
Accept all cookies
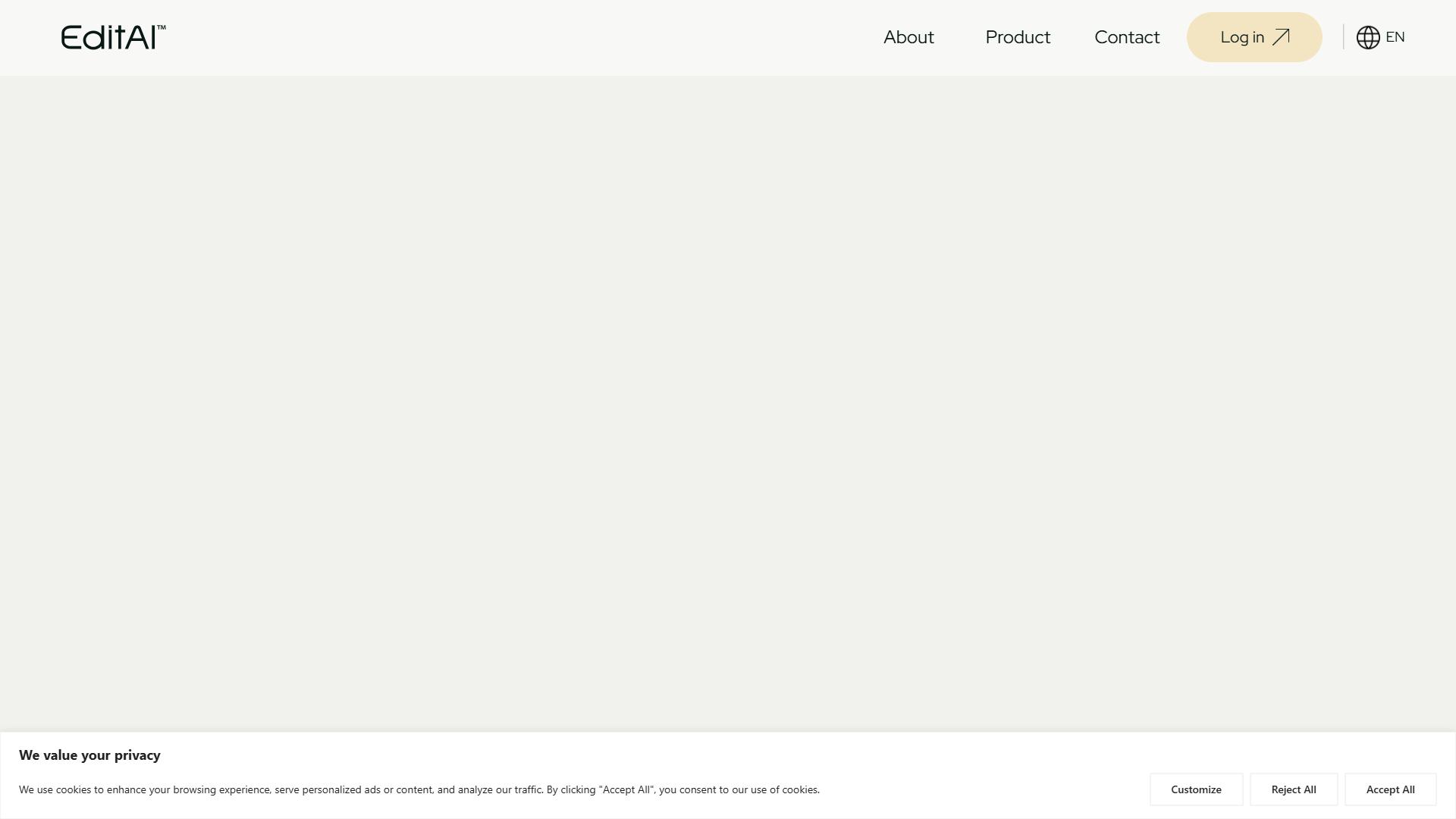[x=1390, y=789]
